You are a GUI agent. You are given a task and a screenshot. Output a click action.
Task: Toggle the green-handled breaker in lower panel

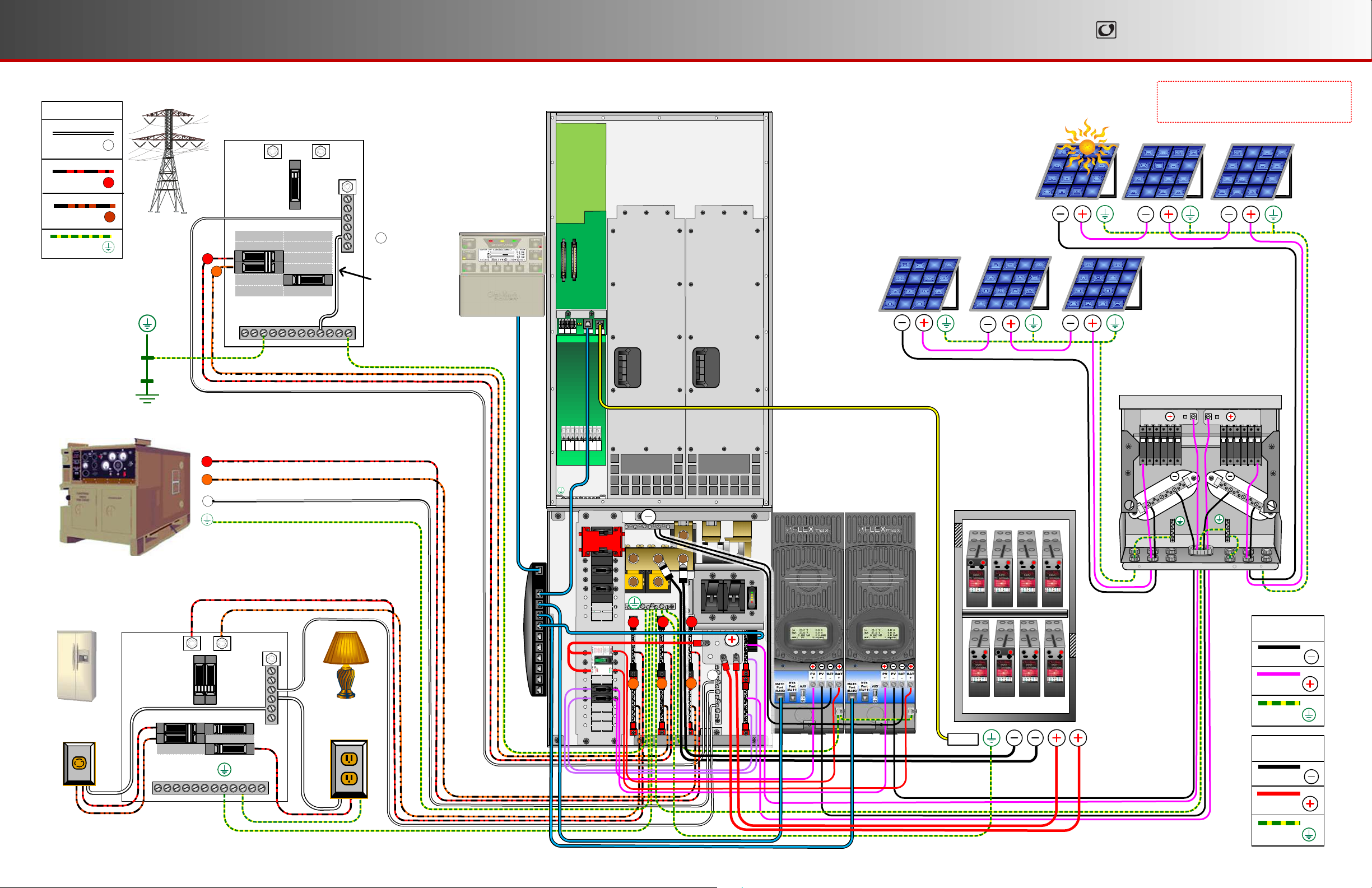coord(601,659)
